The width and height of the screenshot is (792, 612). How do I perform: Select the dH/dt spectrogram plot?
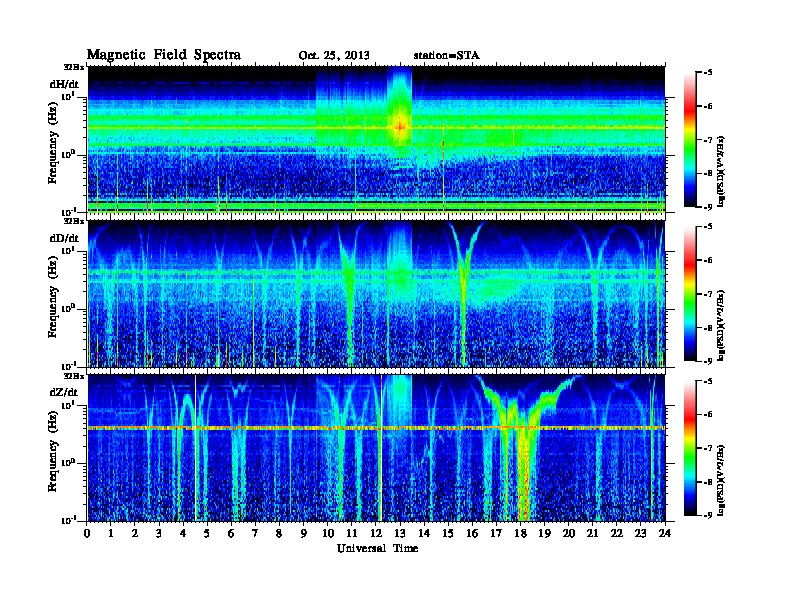tap(376, 140)
